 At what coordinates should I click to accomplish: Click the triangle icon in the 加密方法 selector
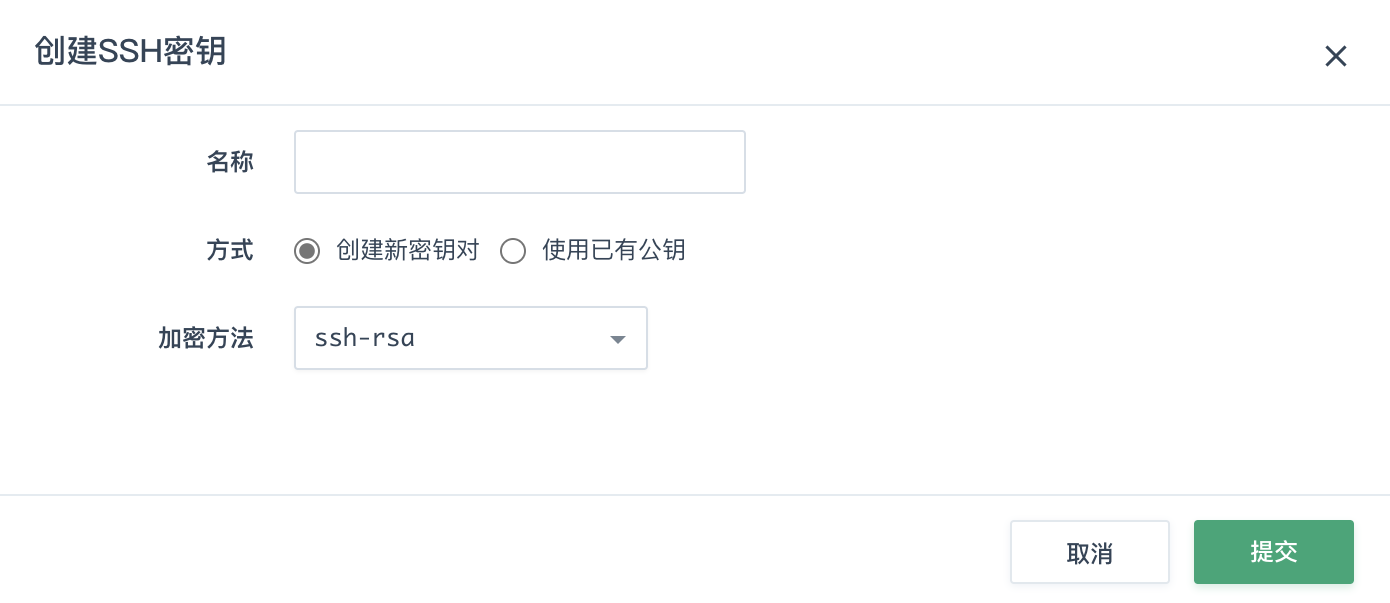(x=618, y=338)
